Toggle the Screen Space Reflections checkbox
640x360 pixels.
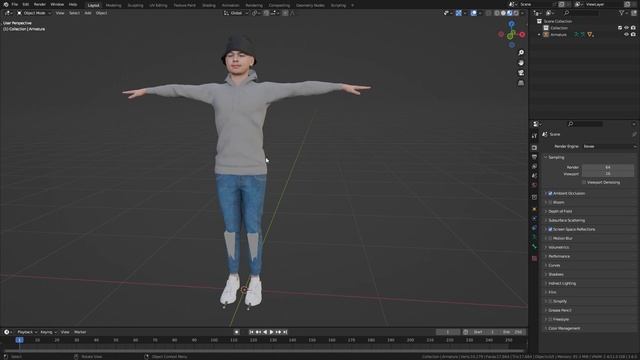(550, 229)
